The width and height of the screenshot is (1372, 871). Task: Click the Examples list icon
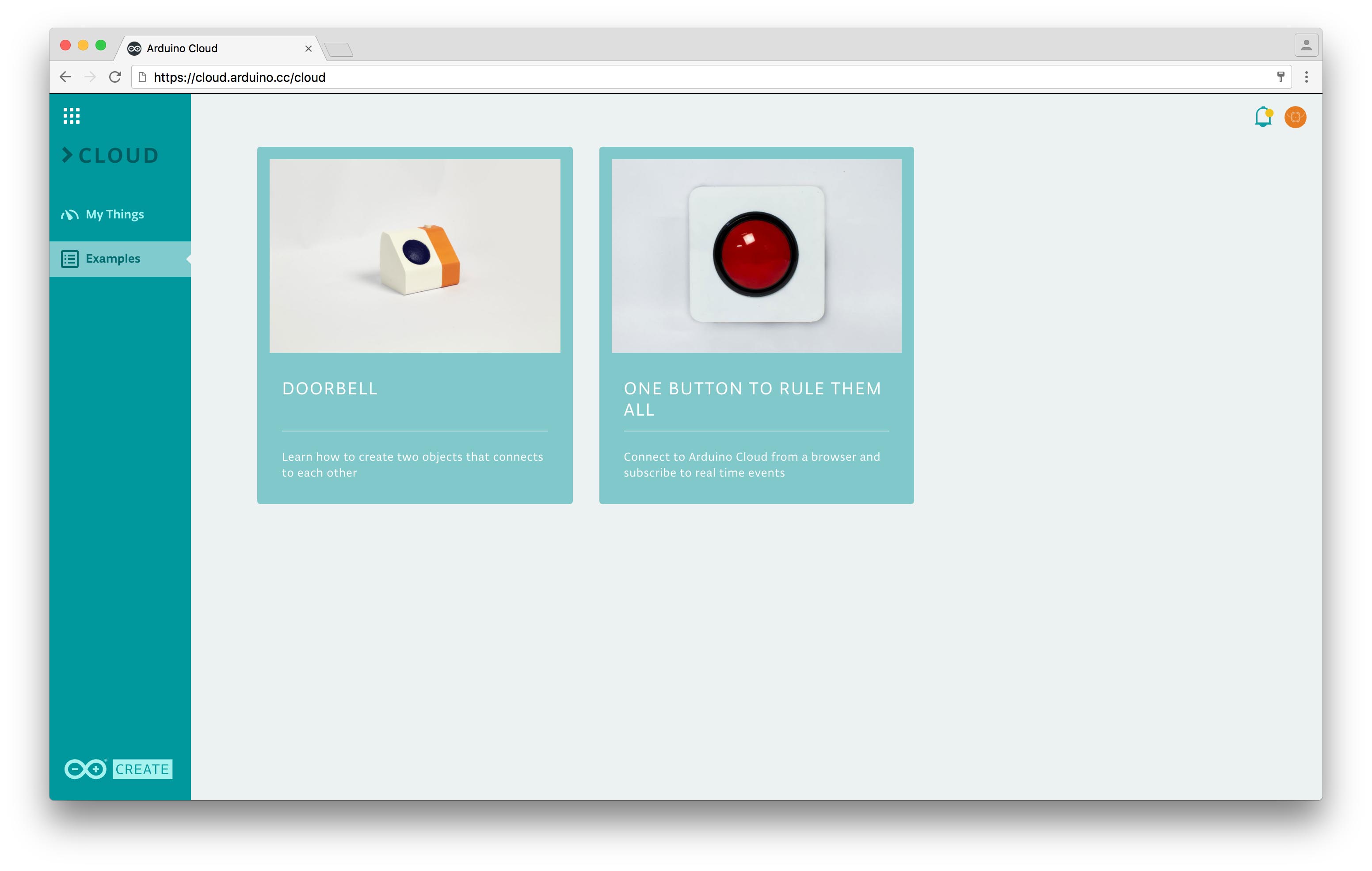point(69,259)
